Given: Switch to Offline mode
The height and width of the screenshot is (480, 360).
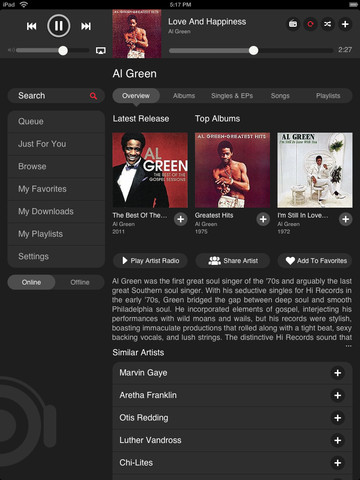Looking at the screenshot, I should [80, 282].
